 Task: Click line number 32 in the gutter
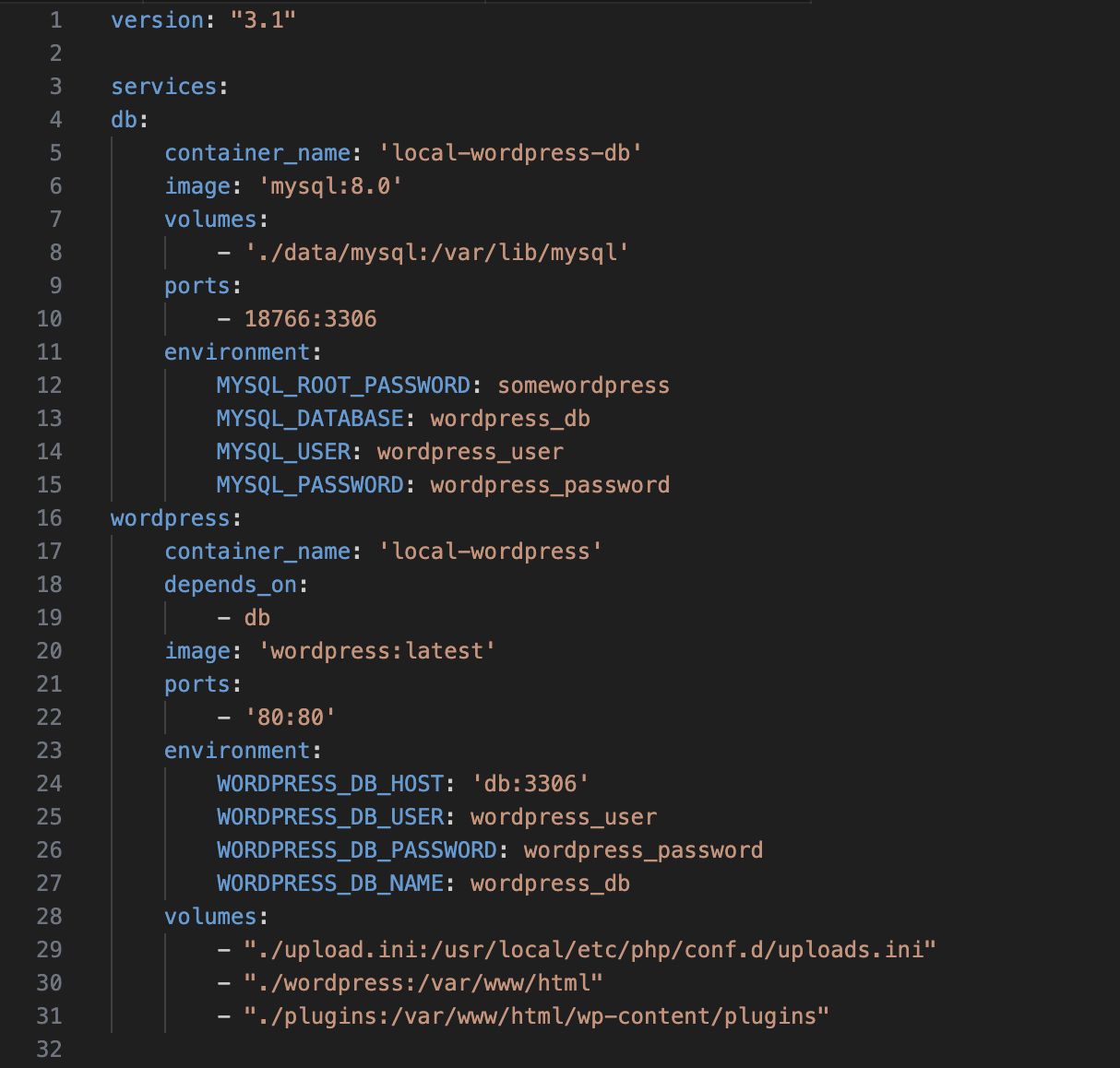49,1050
